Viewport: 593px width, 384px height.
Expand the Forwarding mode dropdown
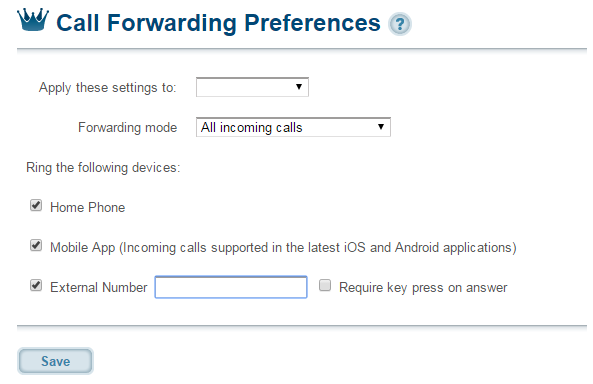[293, 127]
